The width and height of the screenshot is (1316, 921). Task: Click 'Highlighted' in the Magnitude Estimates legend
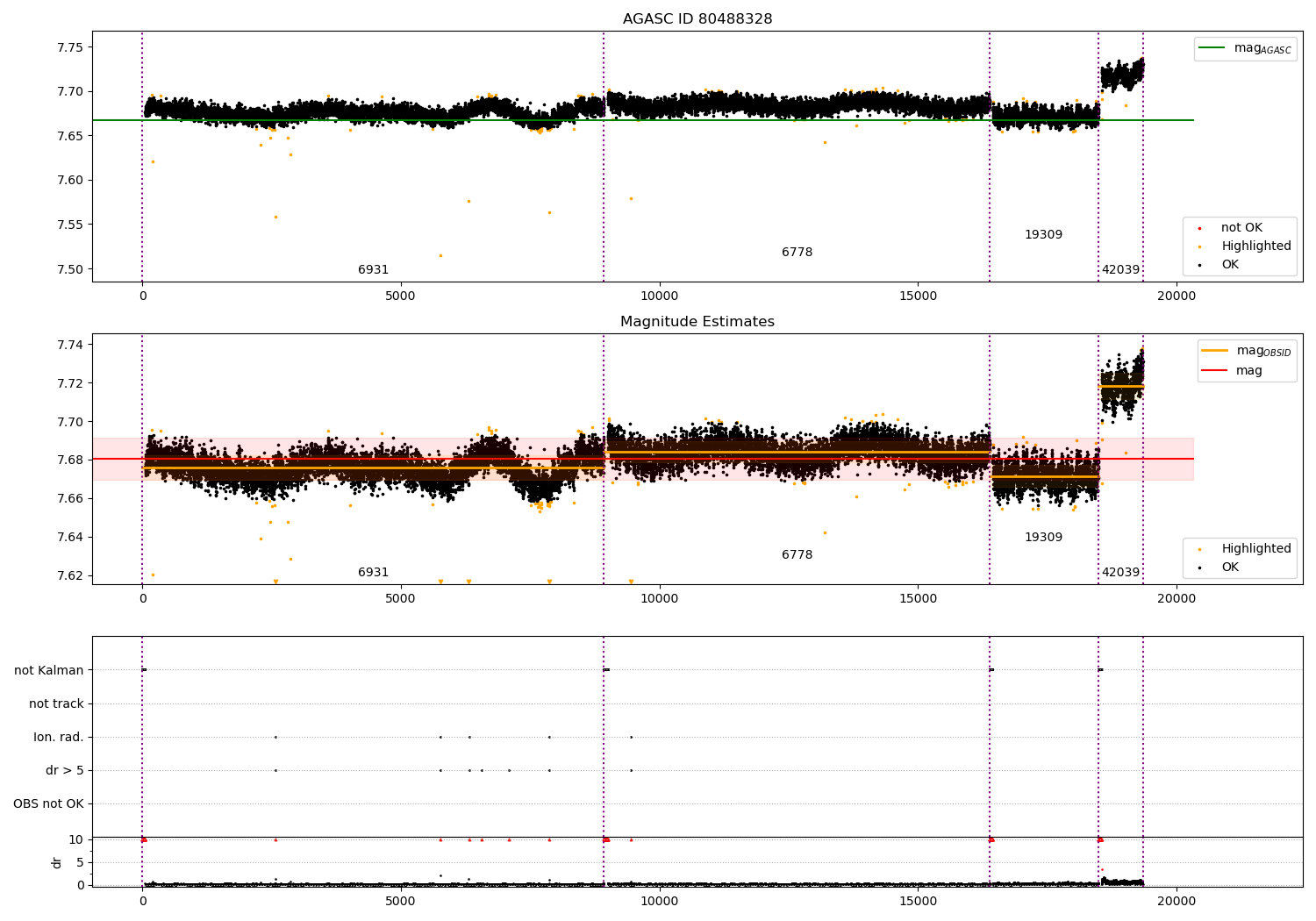click(1256, 549)
